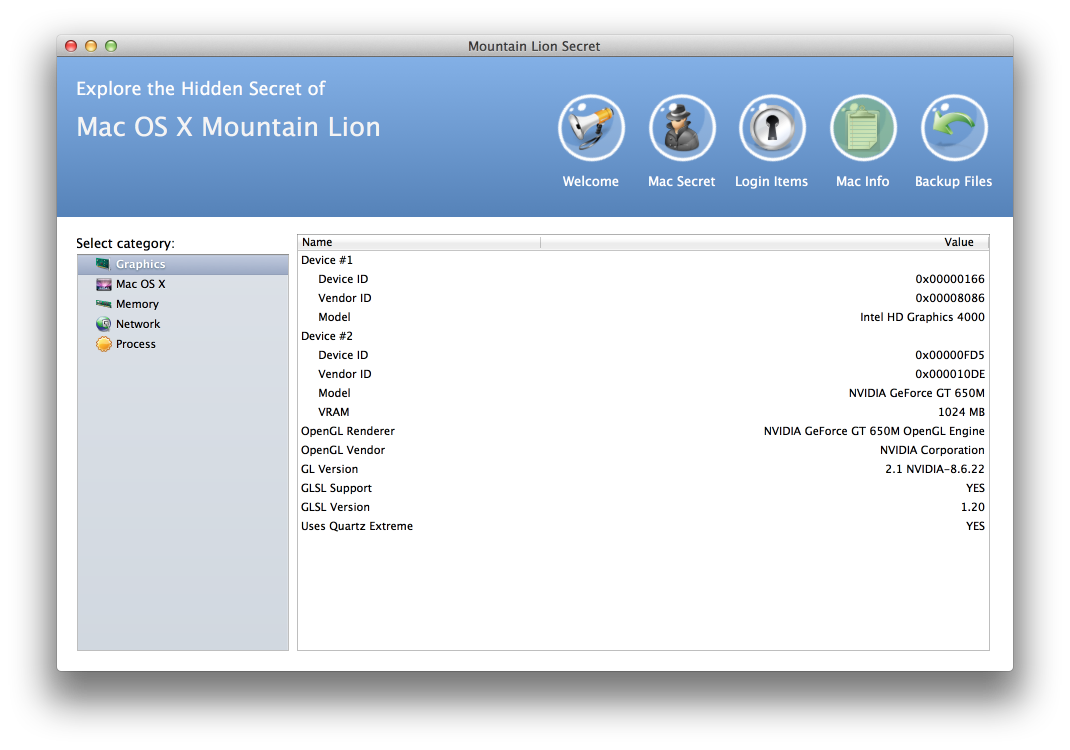1070x750 pixels.
Task: Select the Network category label
Action: (138, 324)
